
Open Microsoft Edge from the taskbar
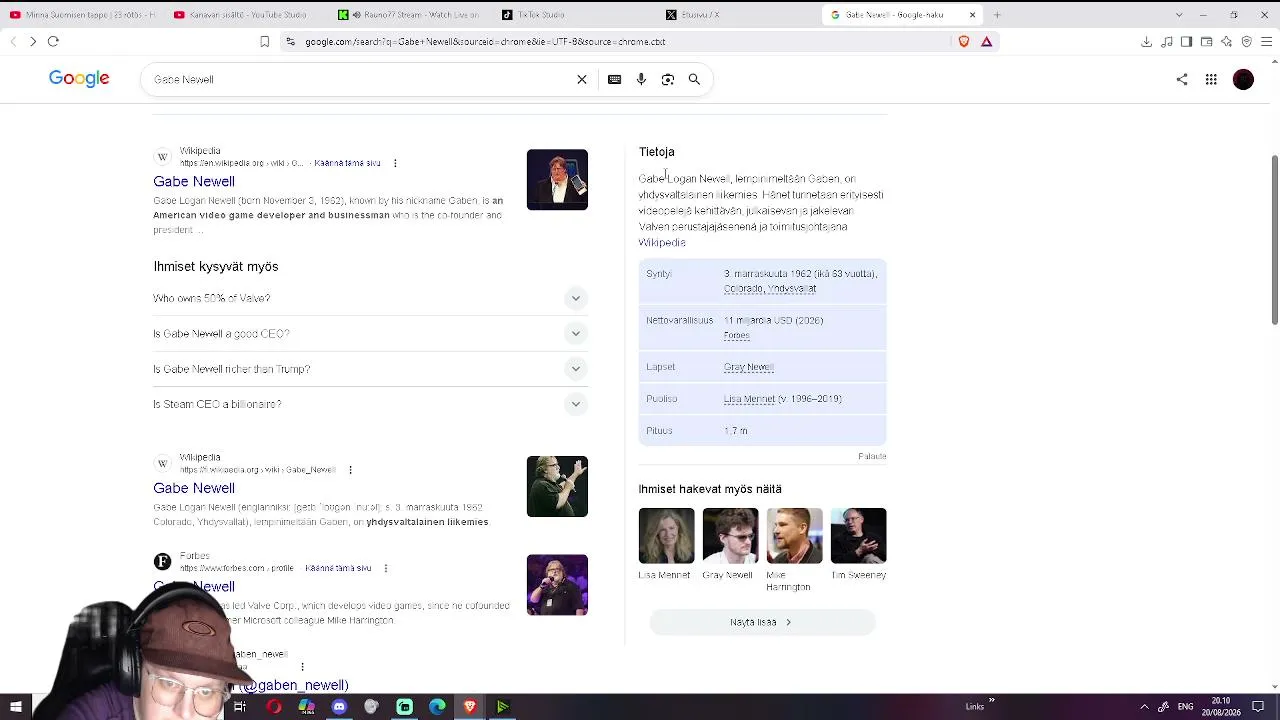pos(437,707)
